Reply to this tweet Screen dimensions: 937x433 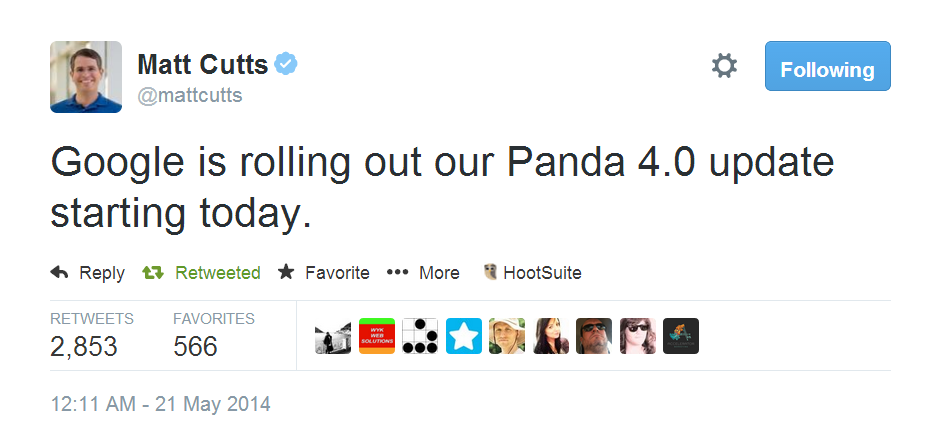coord(88,273)
